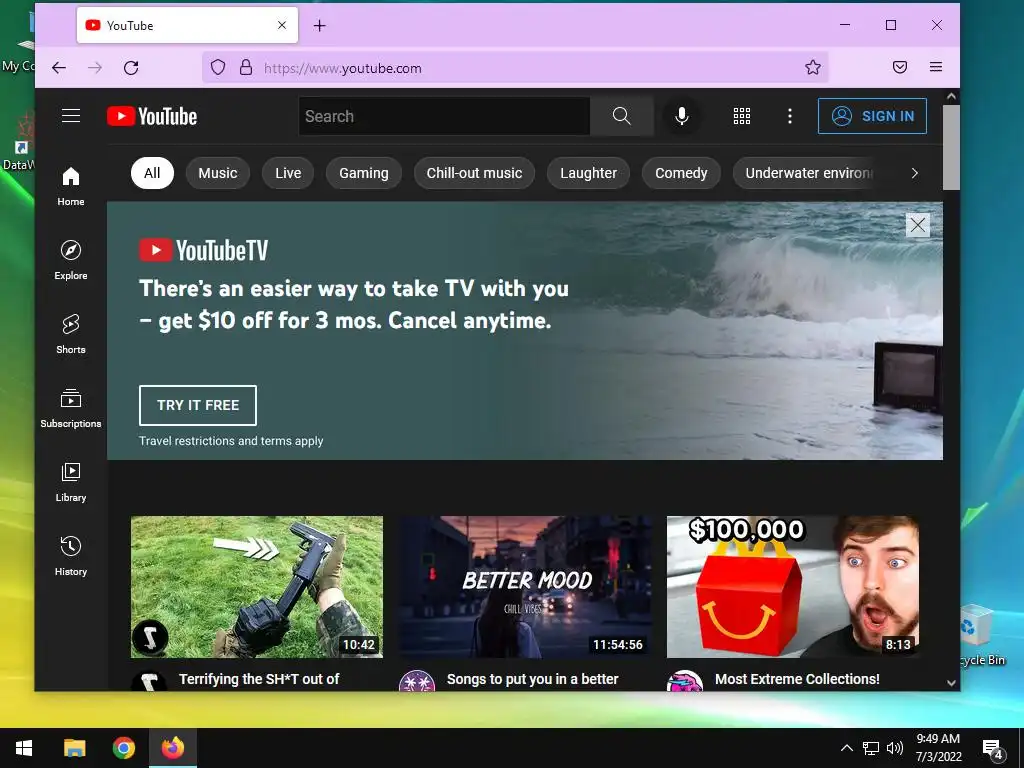
Task: Open Explore from the sidebar
Action: pyautogui.click(x=71, y=260)
